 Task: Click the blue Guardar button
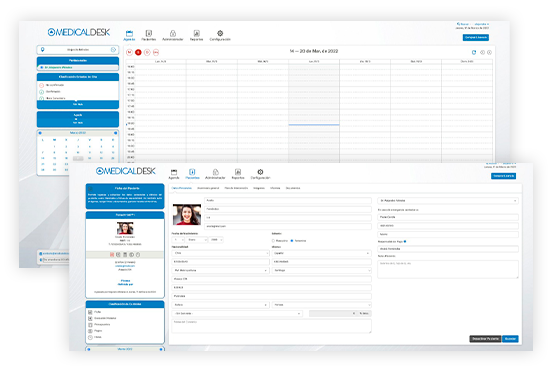tap(510, 339)
